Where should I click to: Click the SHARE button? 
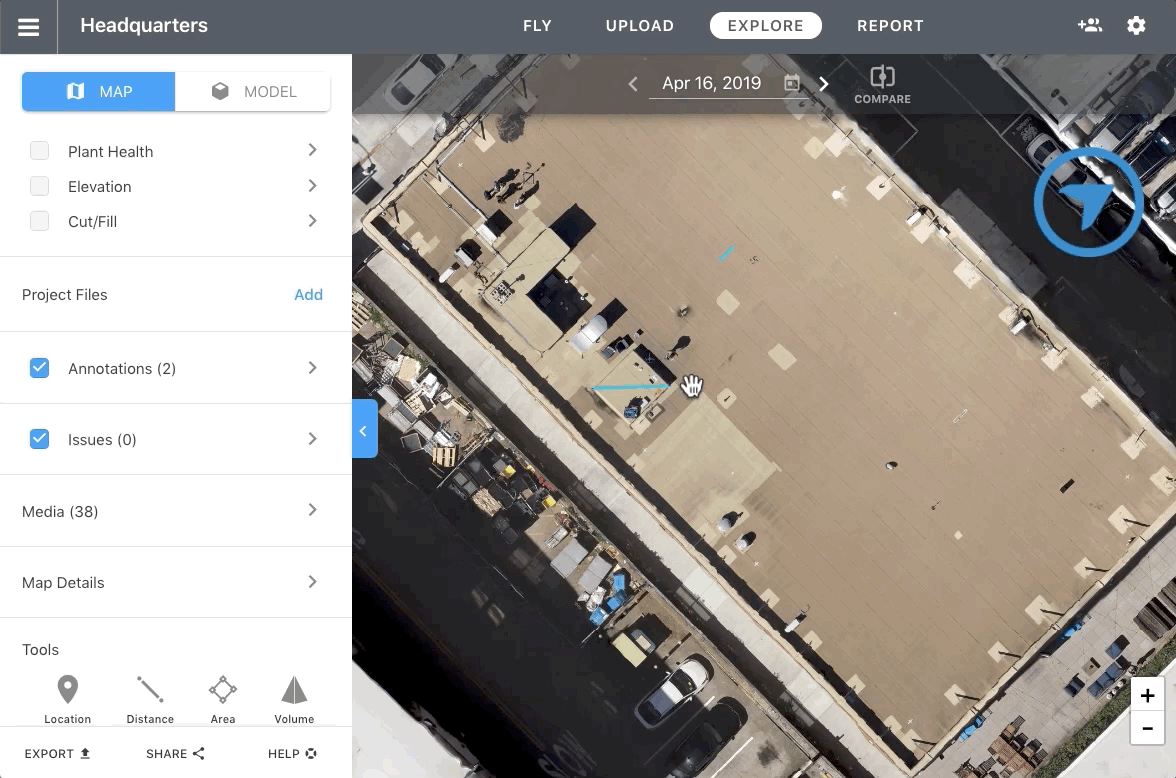click(176, 753)
